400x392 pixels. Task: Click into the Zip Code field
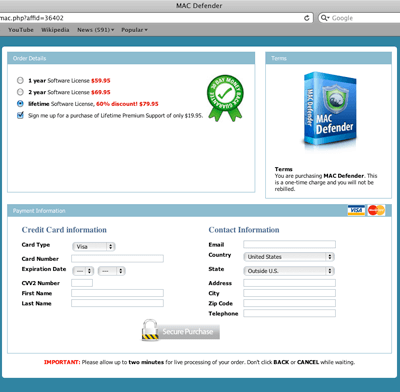[x=289, y=303]
